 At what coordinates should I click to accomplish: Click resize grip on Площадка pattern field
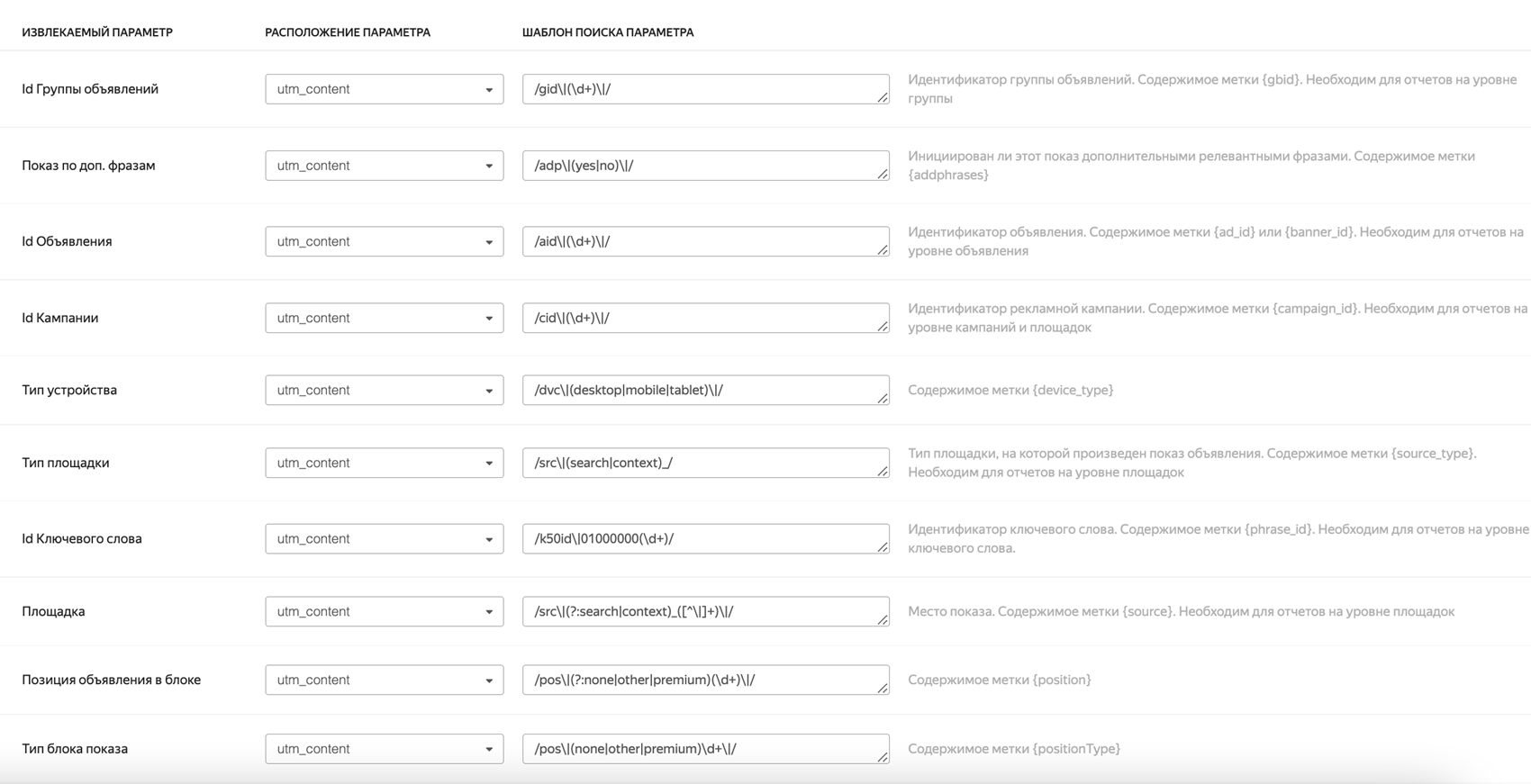[883, 619]
